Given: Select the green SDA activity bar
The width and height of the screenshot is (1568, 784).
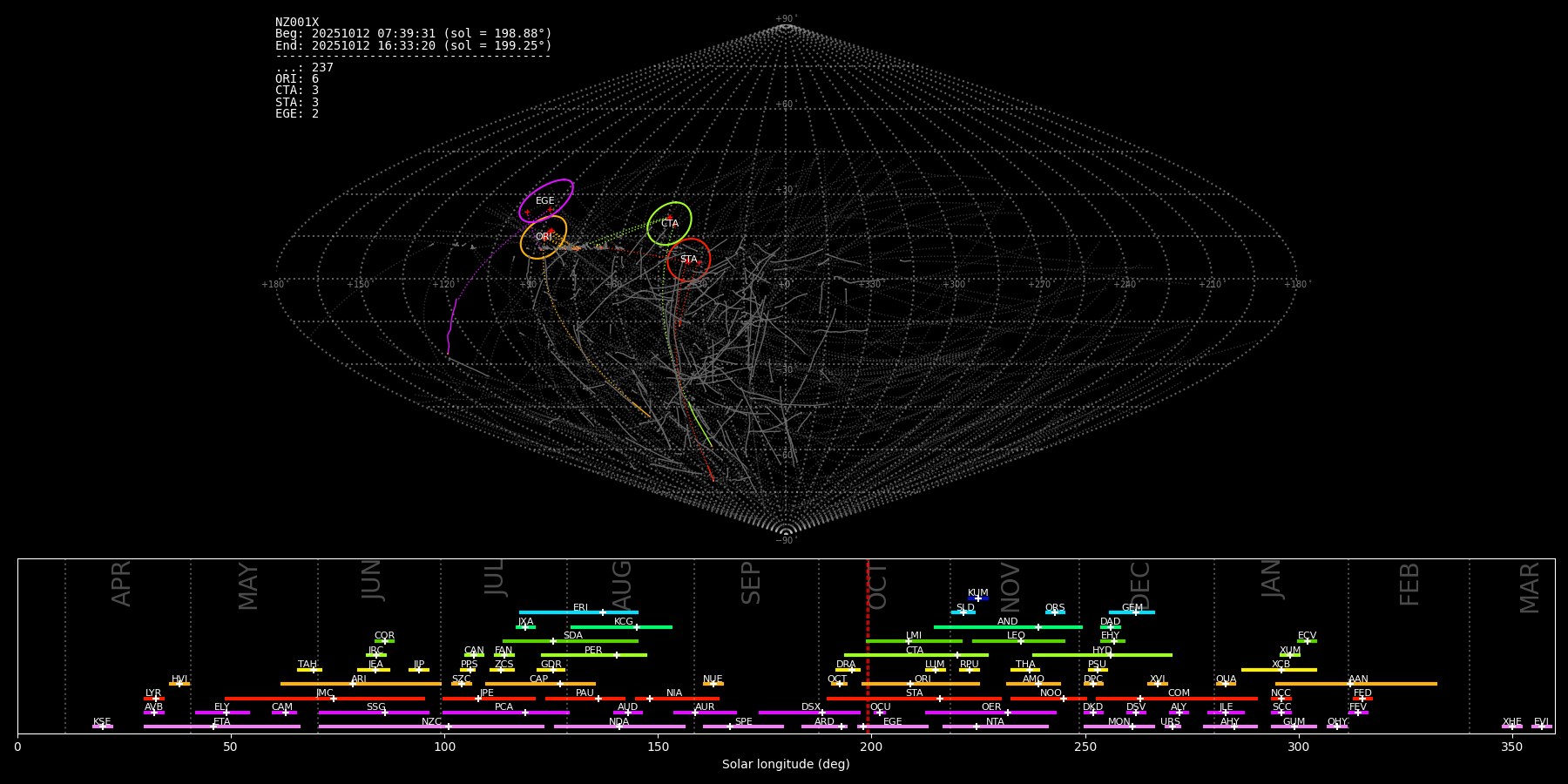Looking at the screenshot, I should tap(571, 641).
